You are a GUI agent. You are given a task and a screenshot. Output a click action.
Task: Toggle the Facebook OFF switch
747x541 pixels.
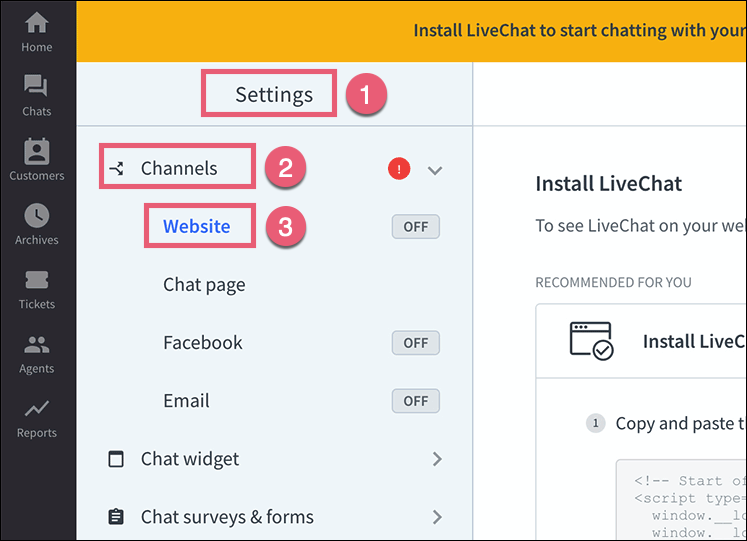415,343
